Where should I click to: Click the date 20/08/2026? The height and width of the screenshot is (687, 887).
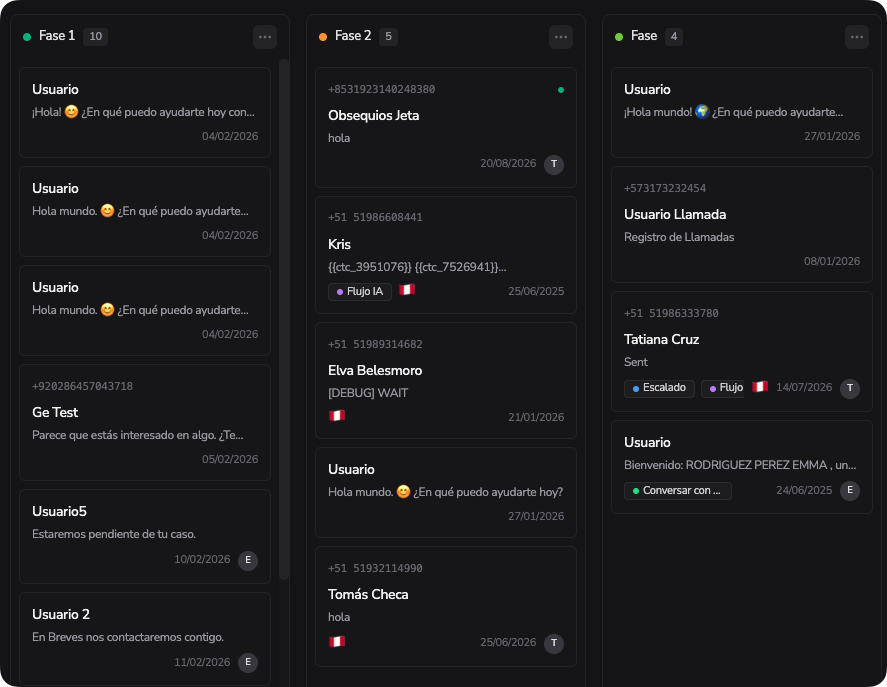(508, 164)
